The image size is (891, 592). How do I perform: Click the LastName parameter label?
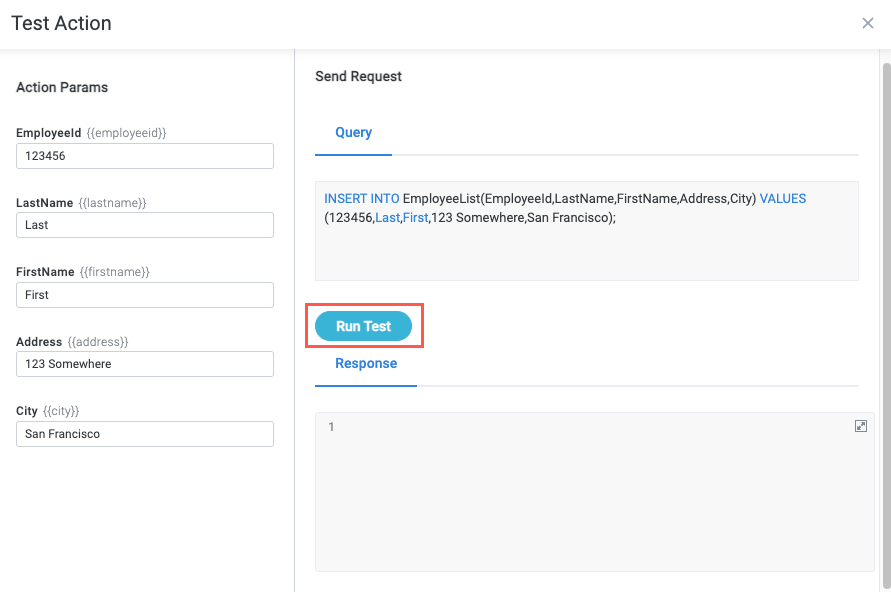click(45, 203)
